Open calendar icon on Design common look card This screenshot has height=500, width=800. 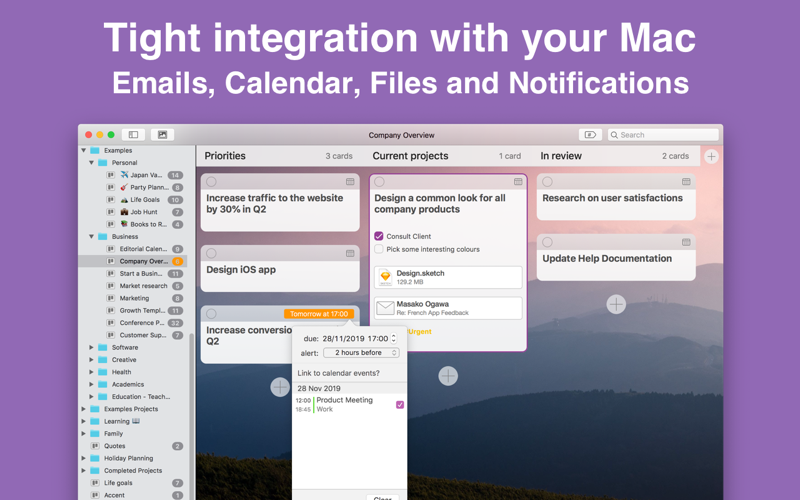click(518, 182)
